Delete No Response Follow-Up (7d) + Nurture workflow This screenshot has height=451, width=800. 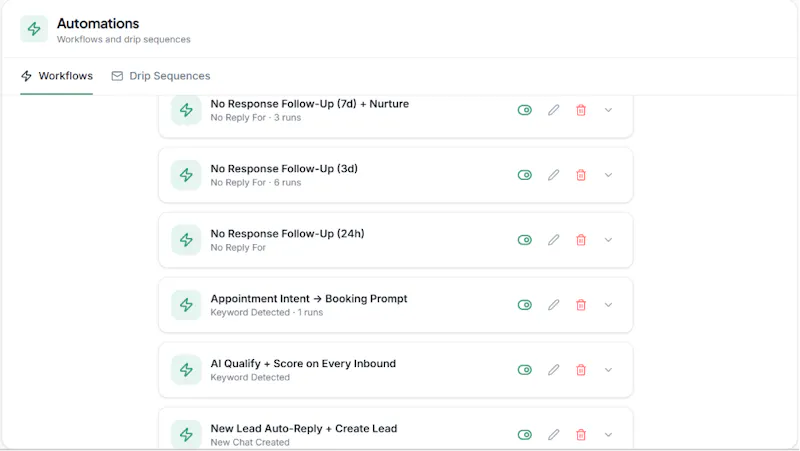point(581,110)
